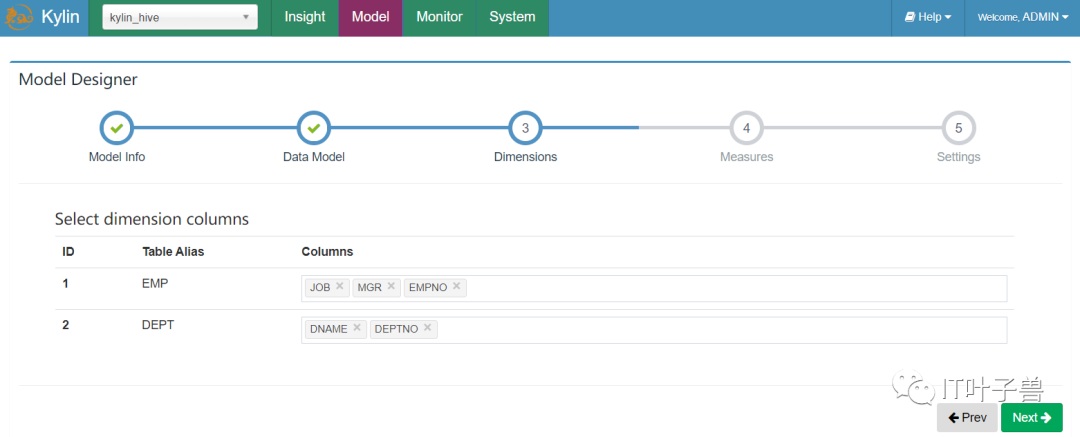
Task: Click step 4 Measures circle
Action: 747,128
